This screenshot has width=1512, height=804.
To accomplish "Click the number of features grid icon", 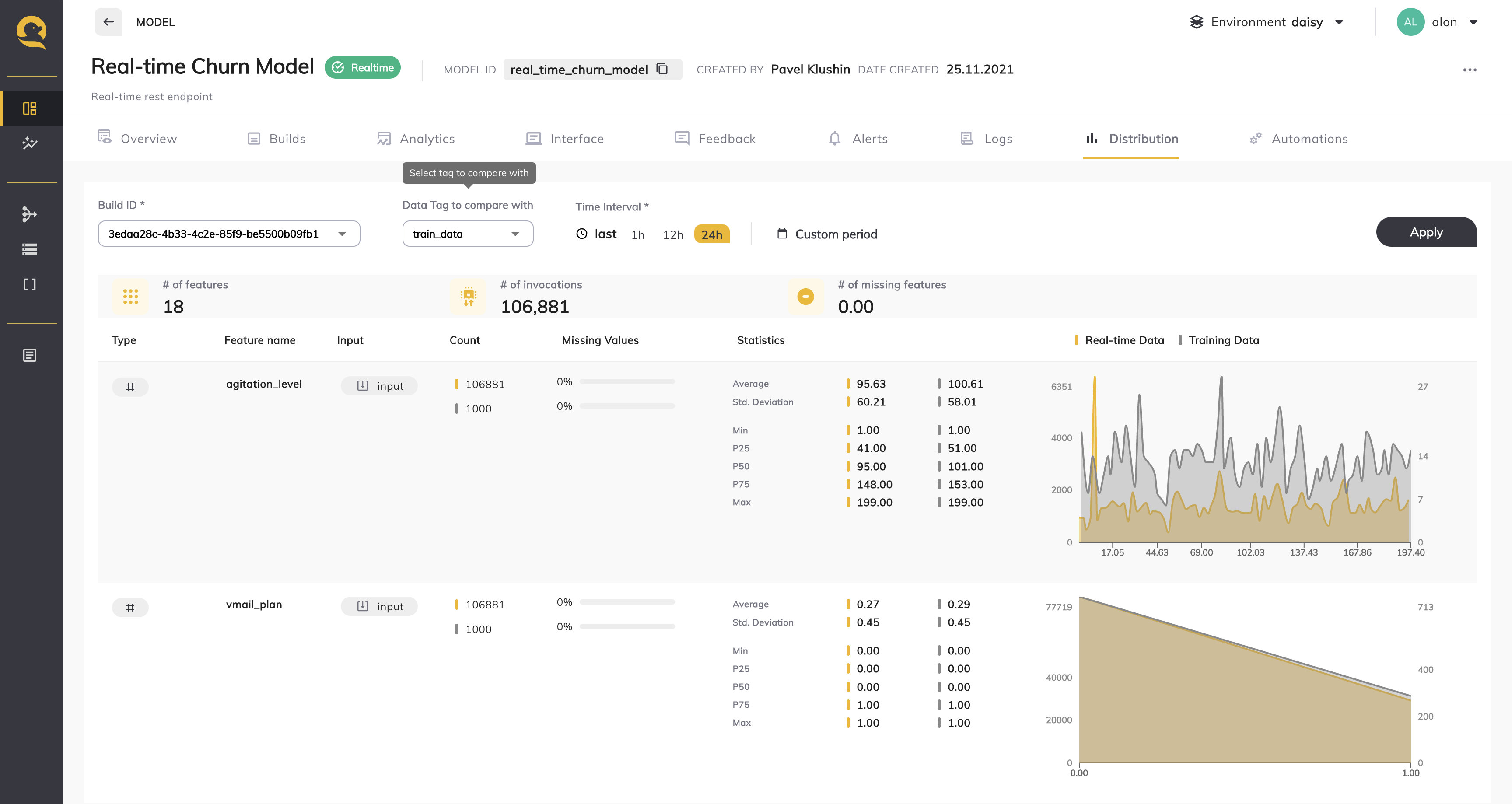I will pos(130,297).
